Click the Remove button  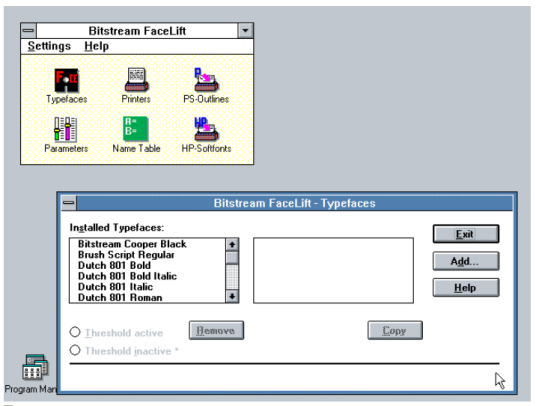[x=216, y=330]
